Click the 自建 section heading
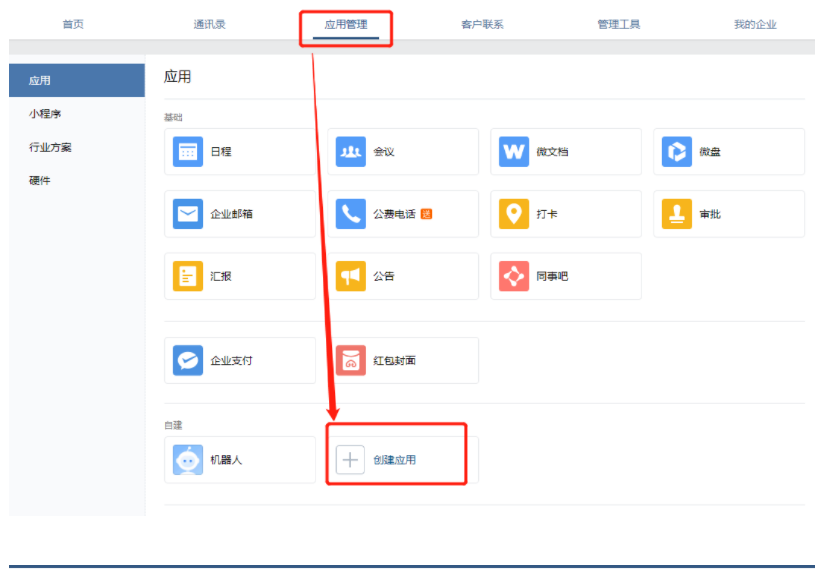 pyautogui.click(x=173, y=426)
